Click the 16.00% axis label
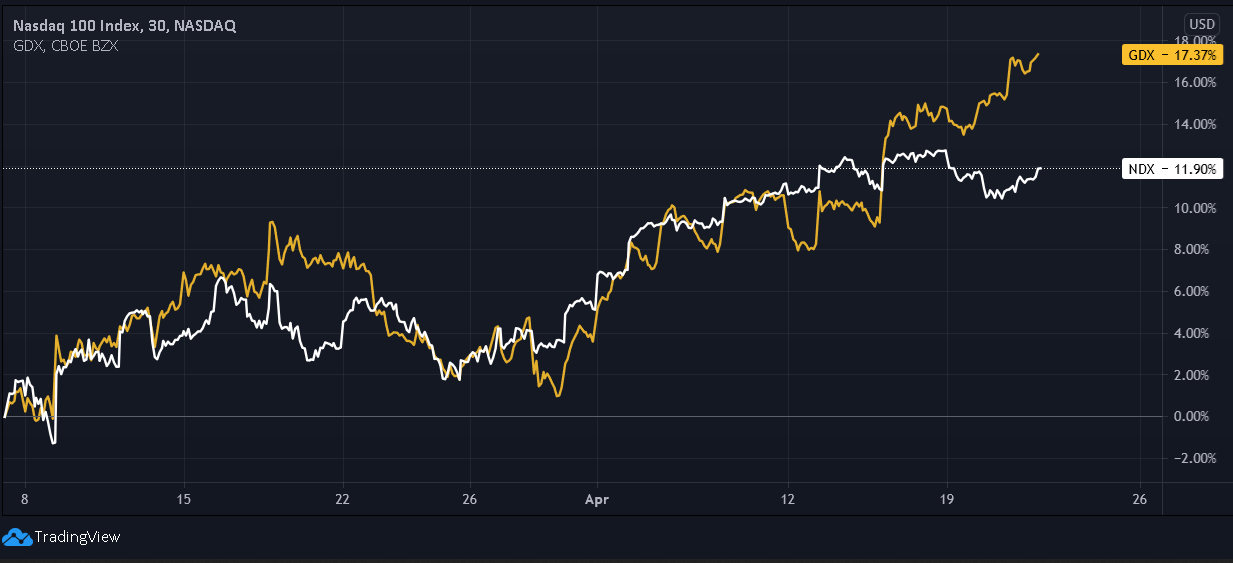Screen dimensions: 1233x563 [x=1196, y=82]
